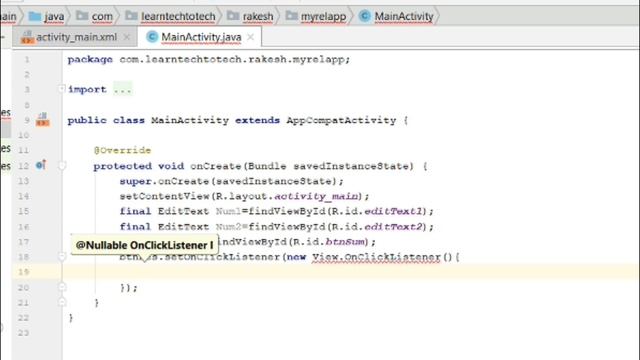
Task: Click the savedInstanceState parameter in onCreate
Action: [351, 166]
